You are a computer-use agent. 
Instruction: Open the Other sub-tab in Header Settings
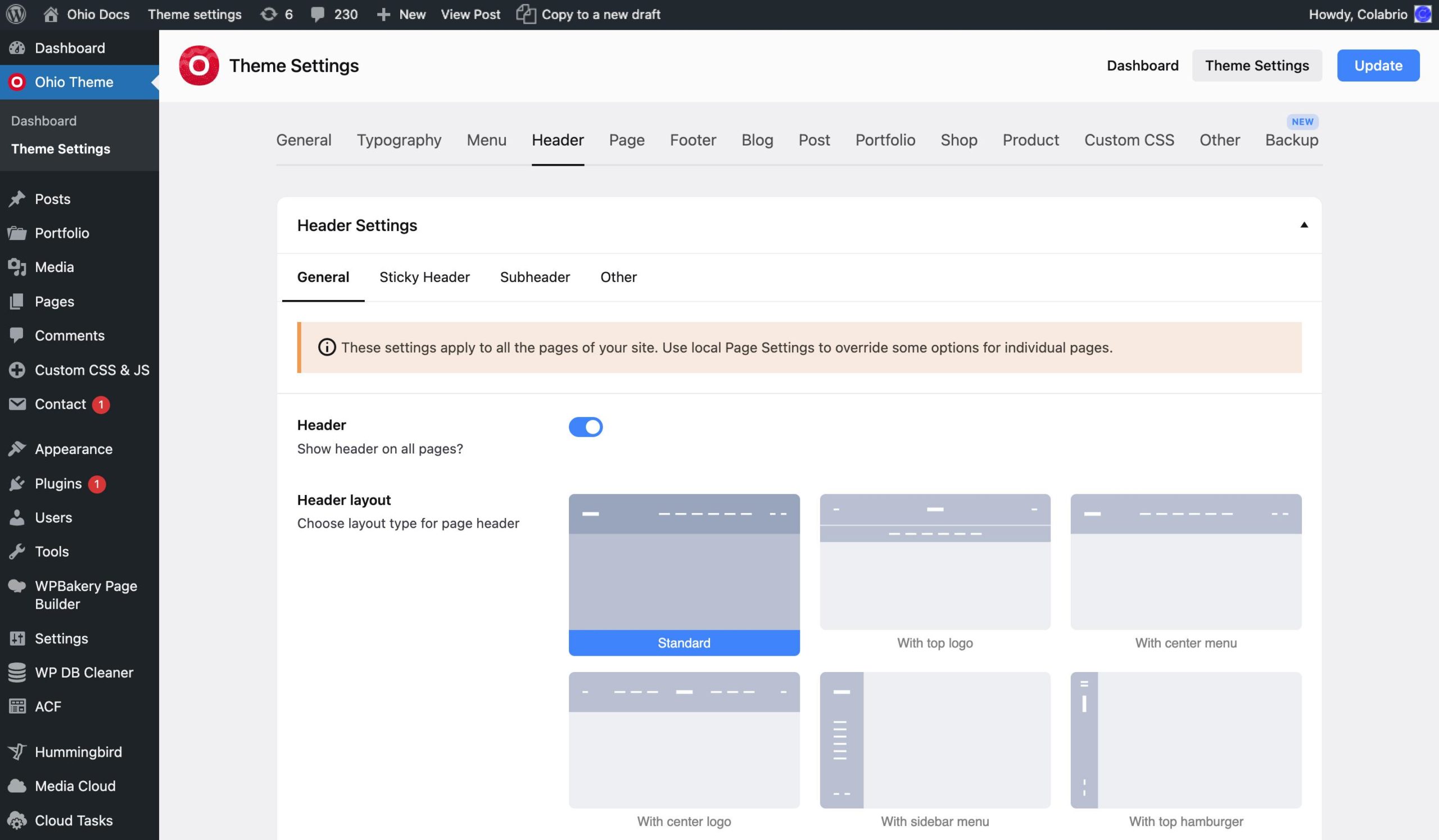[618, 278]
